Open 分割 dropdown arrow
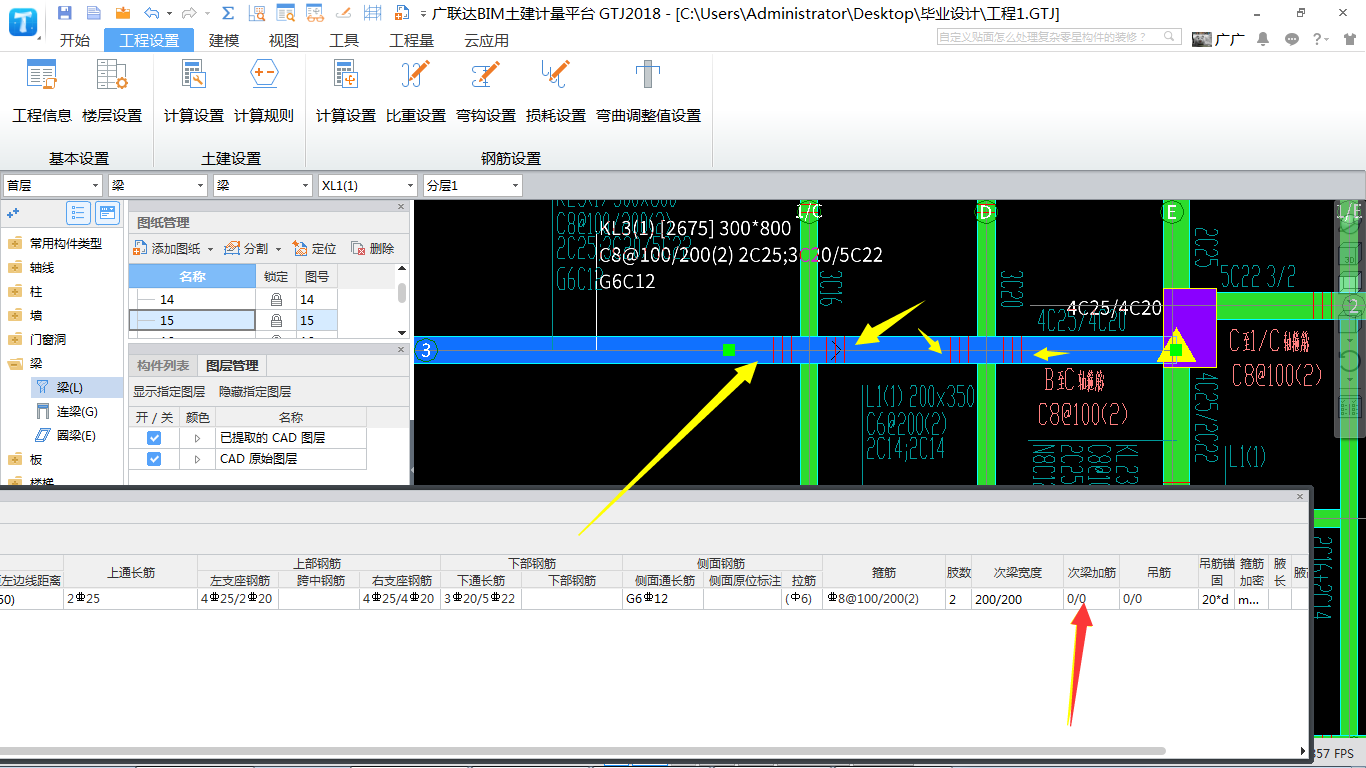The height and width of the screenshot is (768, 1366). point(278,249)
